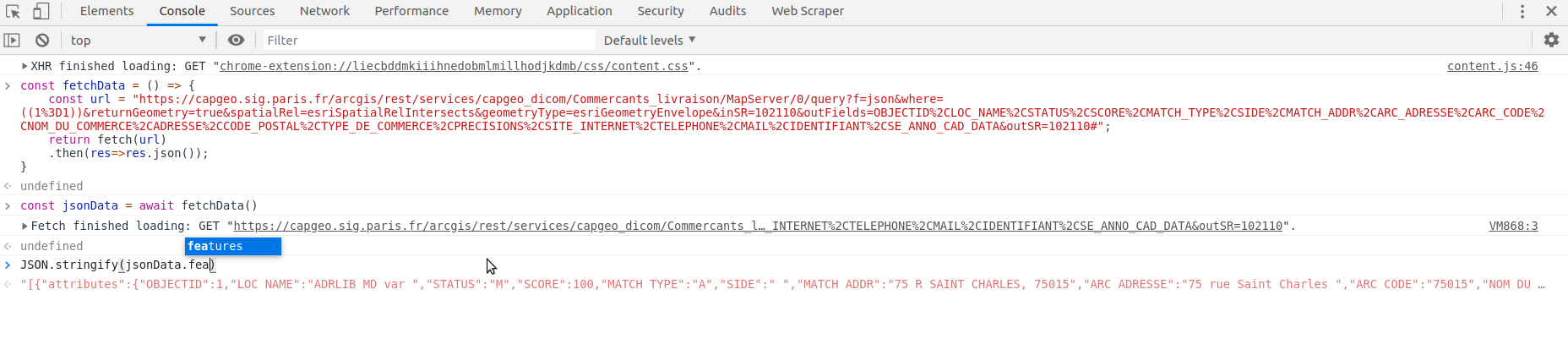The width and height of the screenshot is (1568, 344).
Task: Toggle the device toolbar icon
Action: click(41, 12)
